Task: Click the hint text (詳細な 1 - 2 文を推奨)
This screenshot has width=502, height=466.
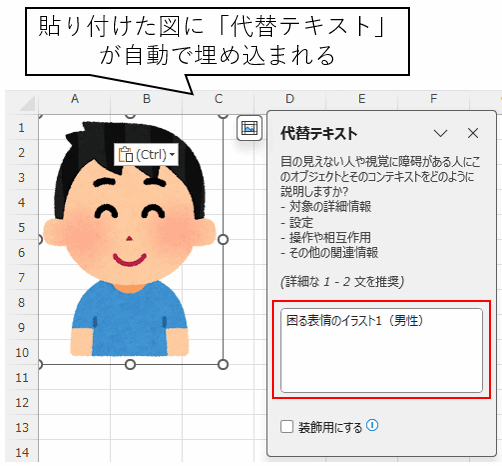Action: click(342, 282)
